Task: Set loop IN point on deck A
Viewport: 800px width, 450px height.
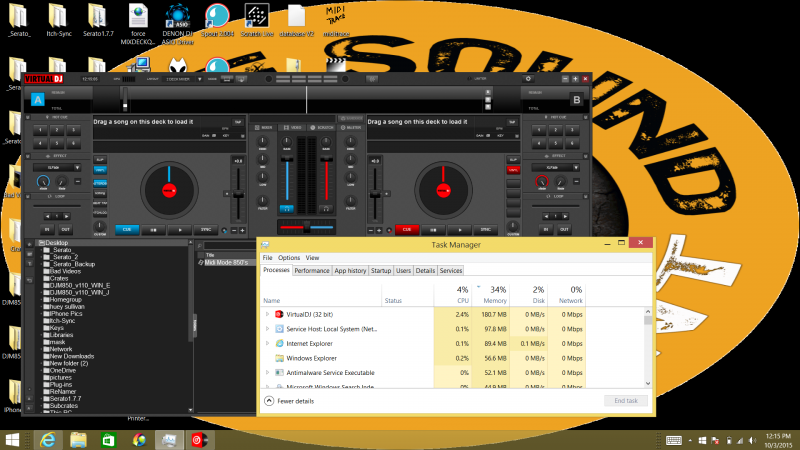Action: tap(47, 230)
